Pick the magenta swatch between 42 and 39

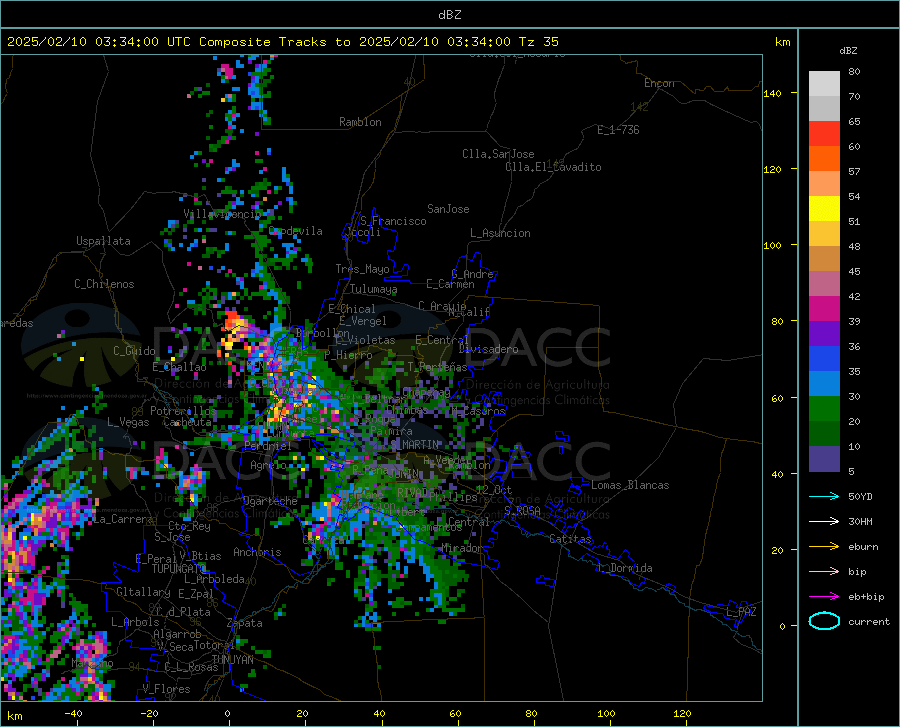[x=824, y=309]
